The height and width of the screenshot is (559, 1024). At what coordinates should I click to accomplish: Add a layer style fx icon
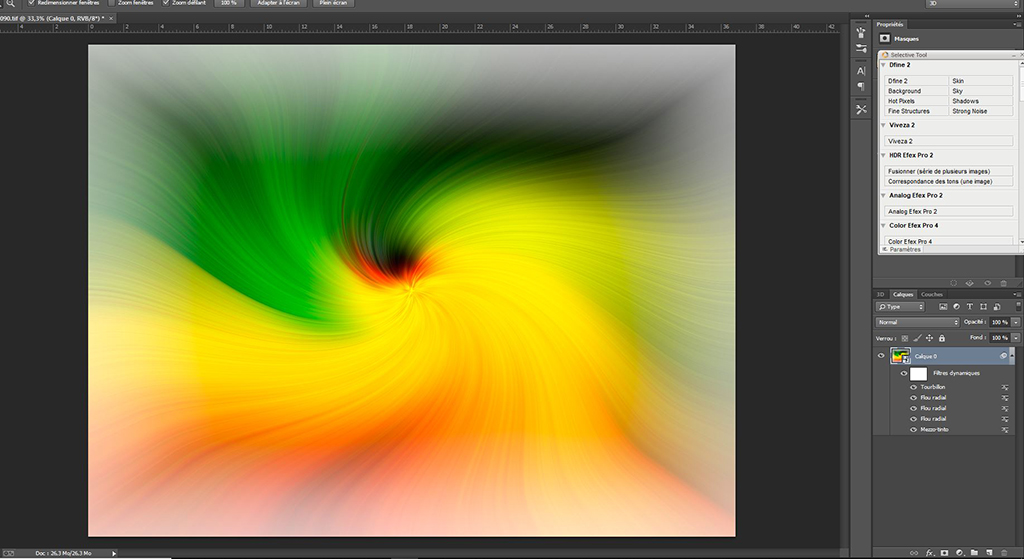coord(929,553)
